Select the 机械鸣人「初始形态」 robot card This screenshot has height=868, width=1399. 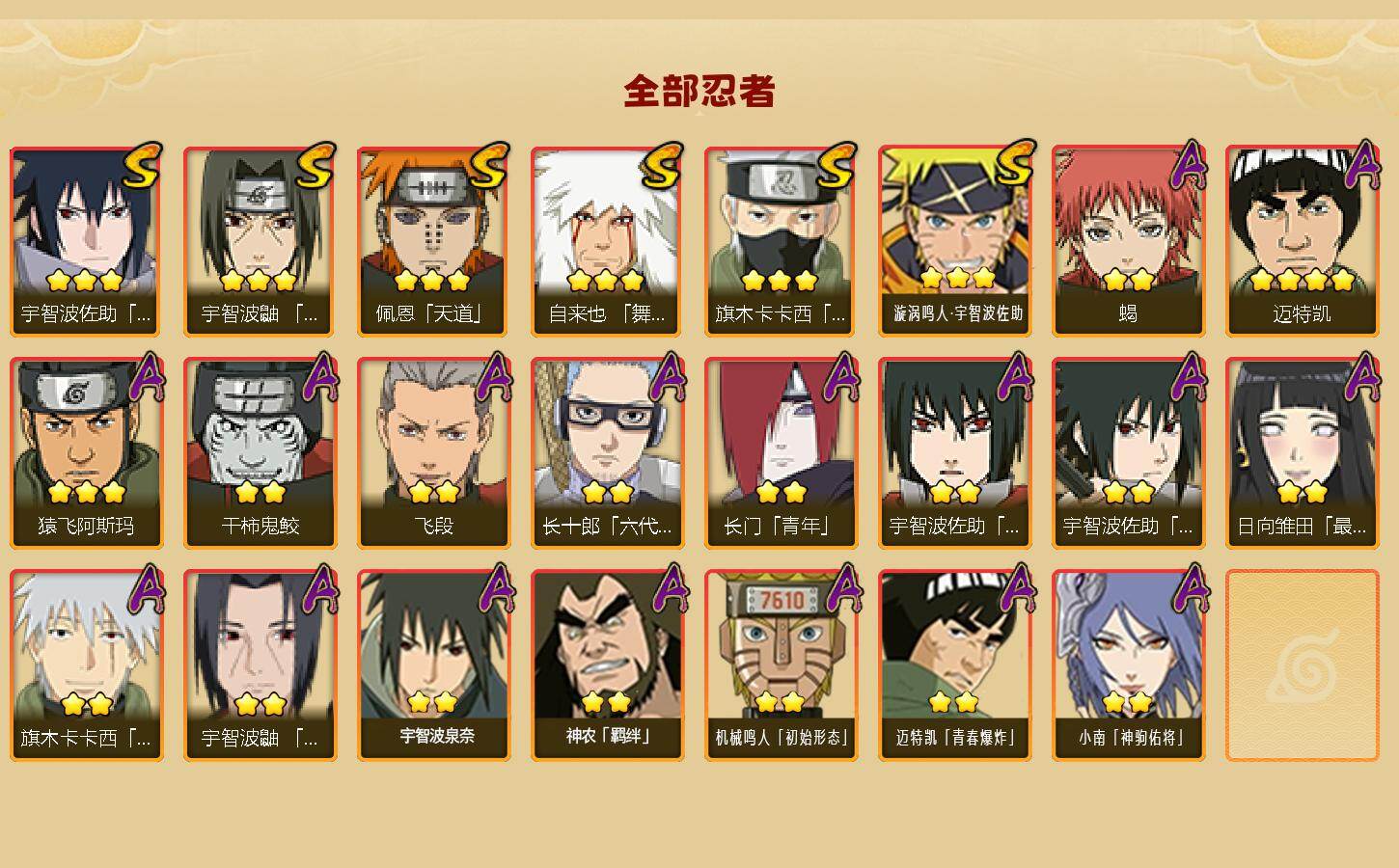pyautogui.click(x=781, y=665)
